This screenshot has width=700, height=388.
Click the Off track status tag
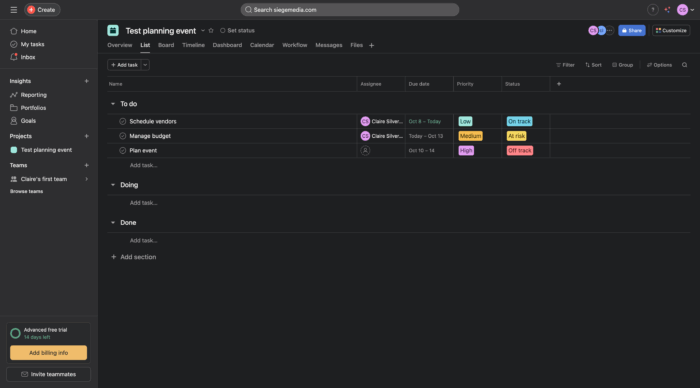point(520,150)
